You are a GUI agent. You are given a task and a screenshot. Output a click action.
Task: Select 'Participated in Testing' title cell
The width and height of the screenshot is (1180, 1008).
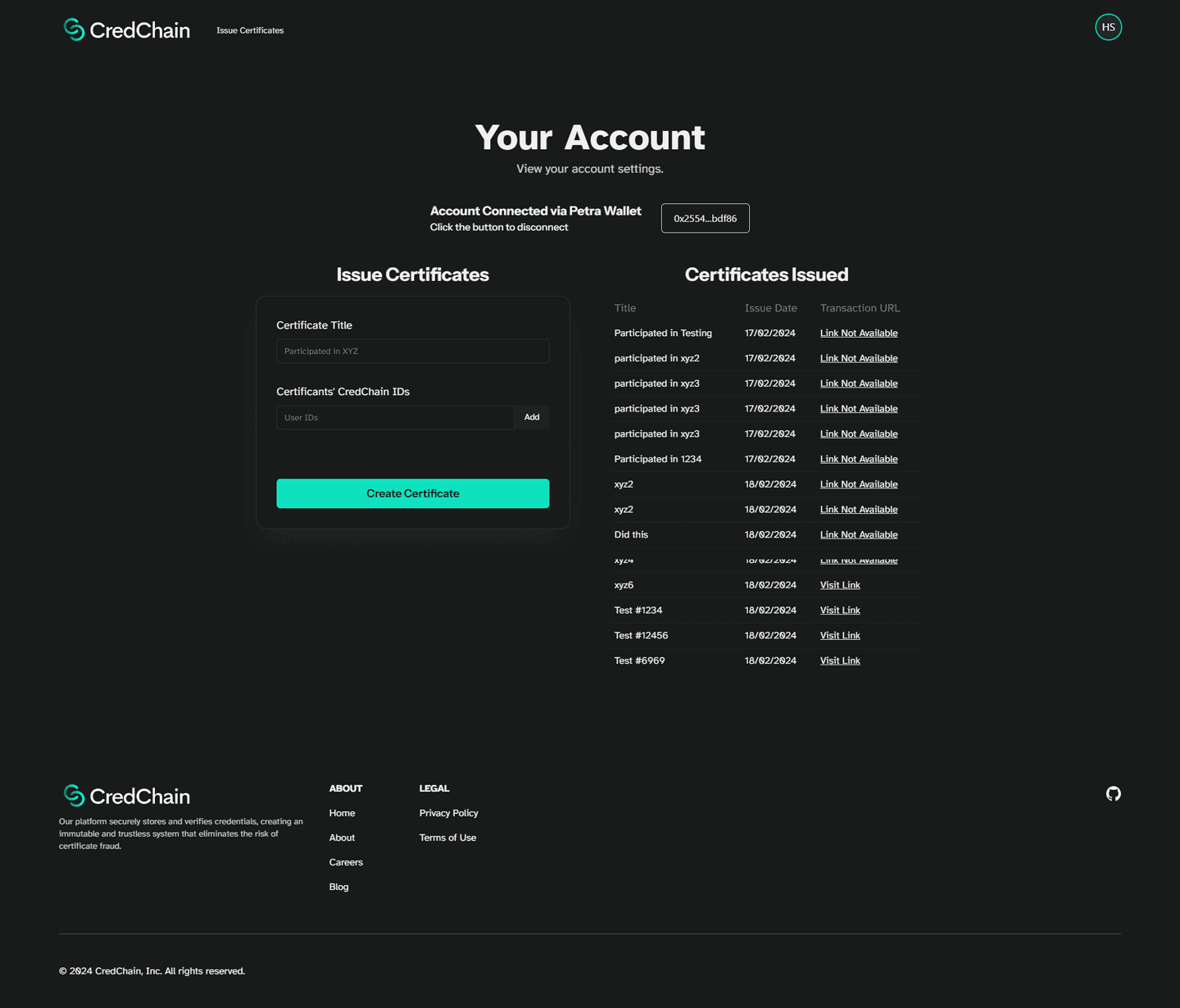663,333
